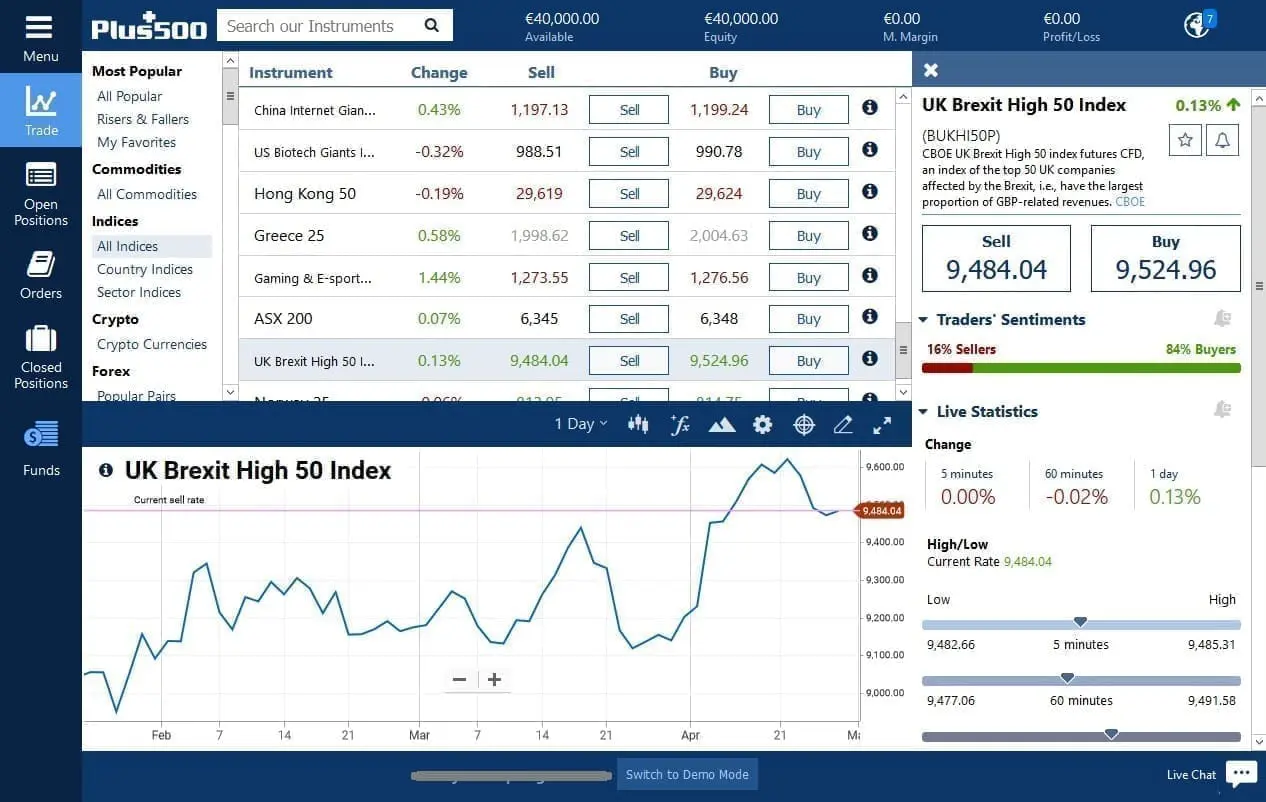Image resolution: width=1266 pixels, height=802 pixels.
Task: Toggle Traders' Sentiments notifications bell
Action: (1222, 318)
